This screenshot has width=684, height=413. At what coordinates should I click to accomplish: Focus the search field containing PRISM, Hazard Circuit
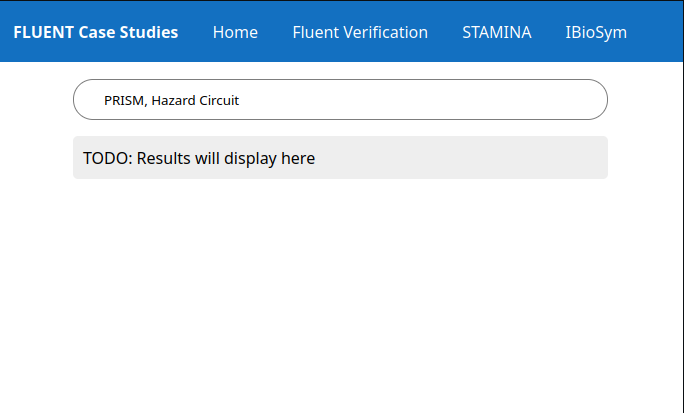[x=340, y=100]
